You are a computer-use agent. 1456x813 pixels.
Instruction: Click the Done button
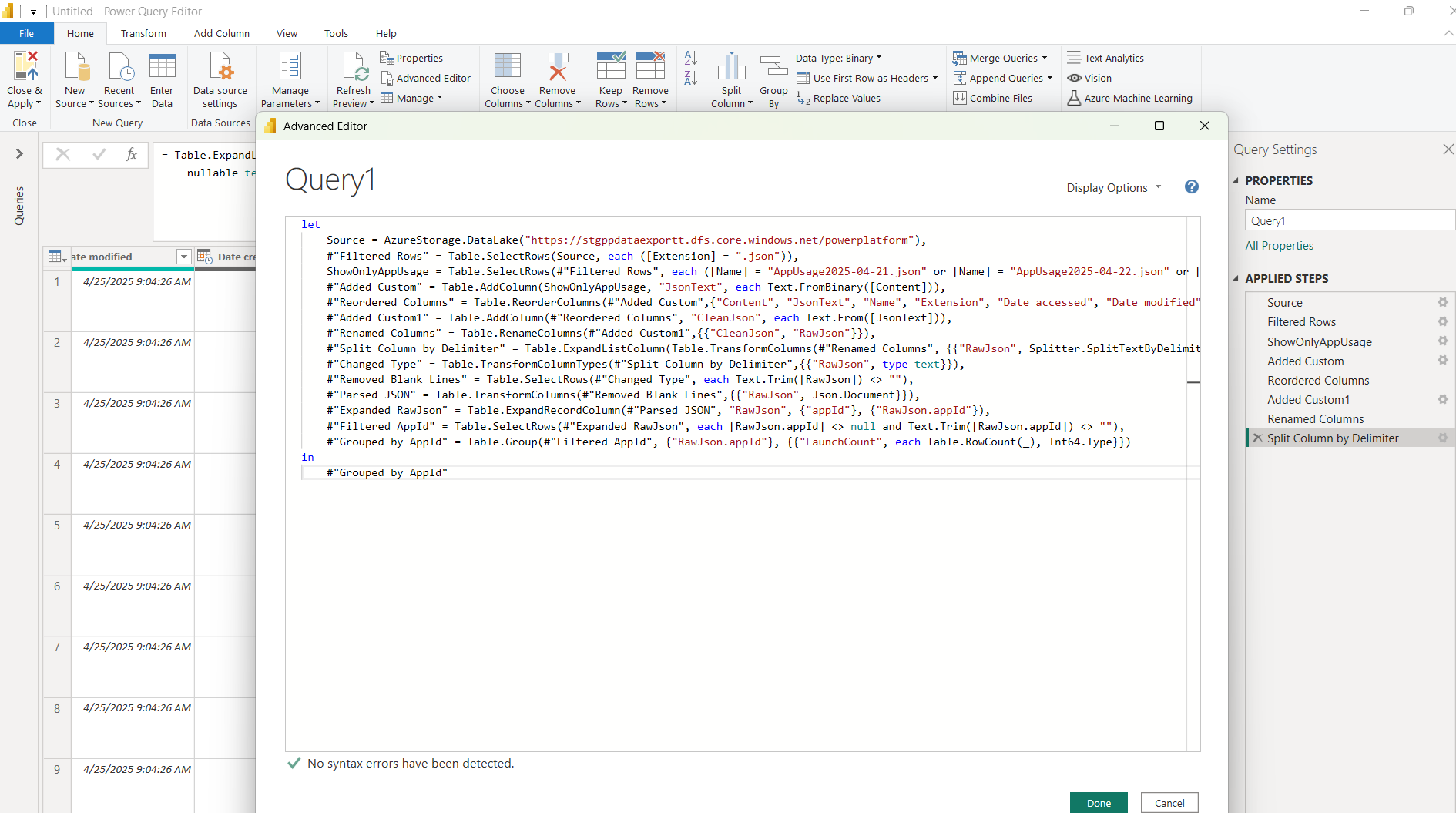tap(1098, 803)
